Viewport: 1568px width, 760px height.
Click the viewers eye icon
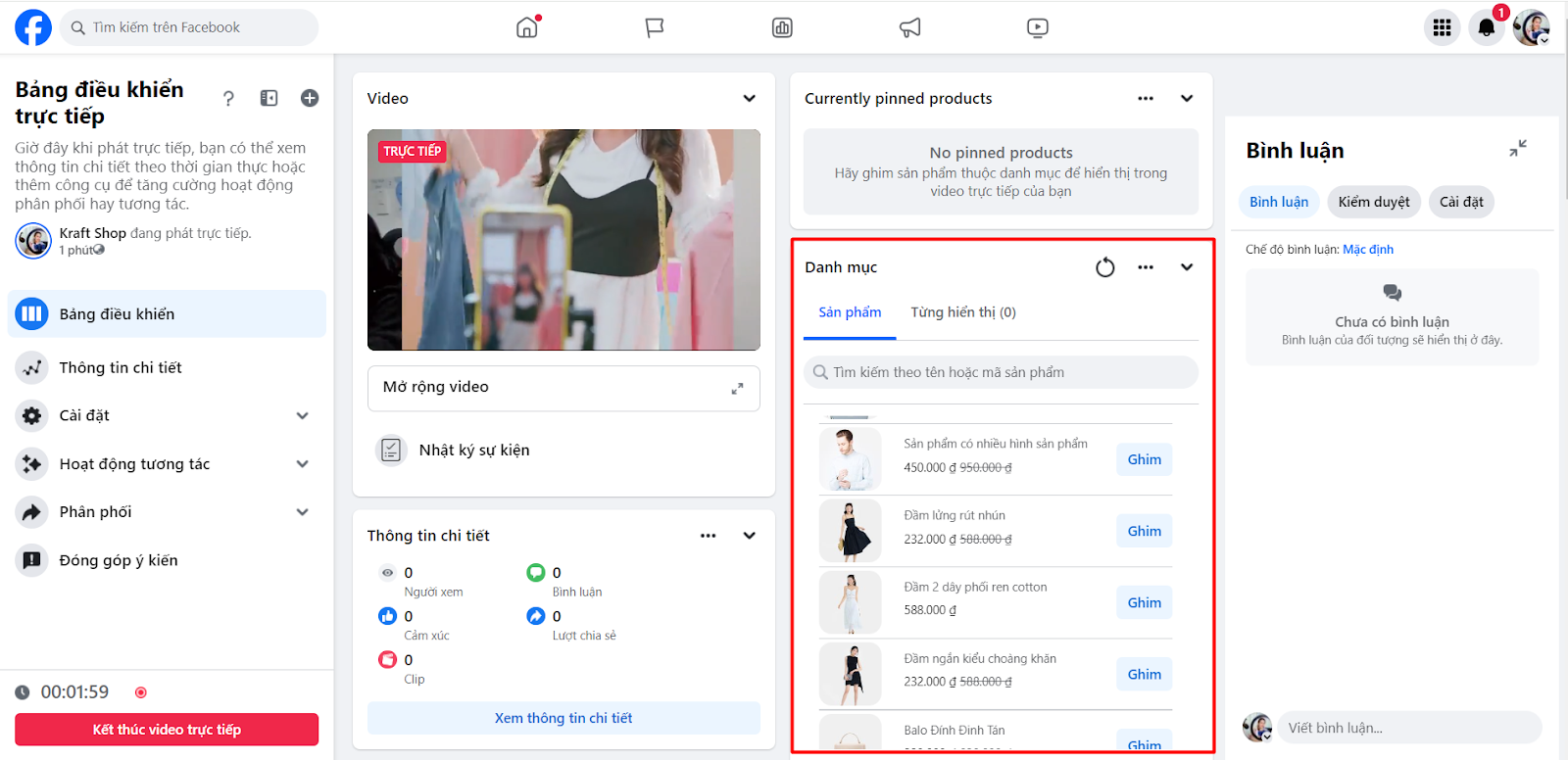click(x=388, y=573)
